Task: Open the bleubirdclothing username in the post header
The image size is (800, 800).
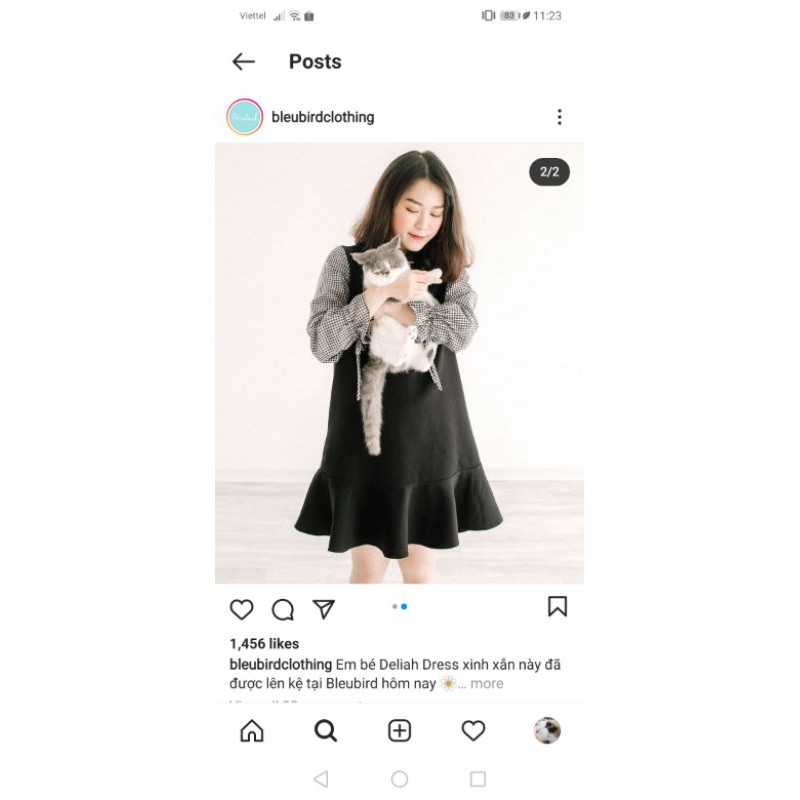Action: point(323,117)
